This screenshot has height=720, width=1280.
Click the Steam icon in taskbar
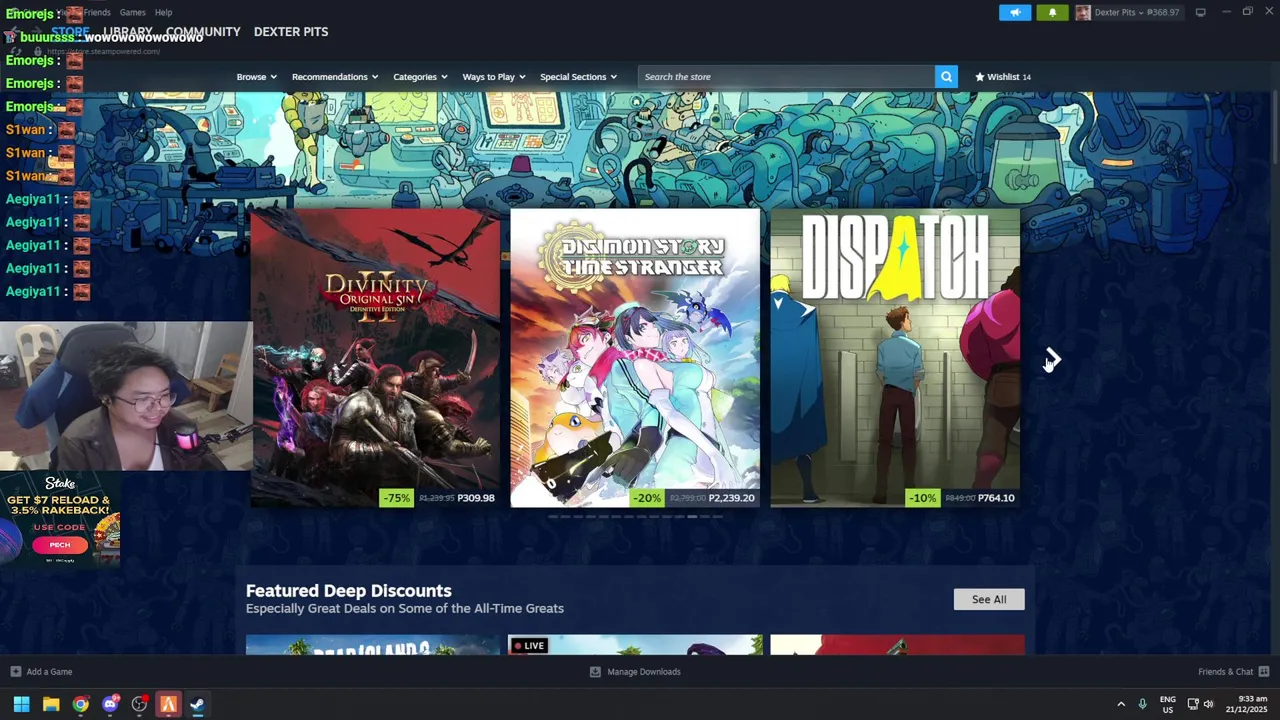coord(198,704)
